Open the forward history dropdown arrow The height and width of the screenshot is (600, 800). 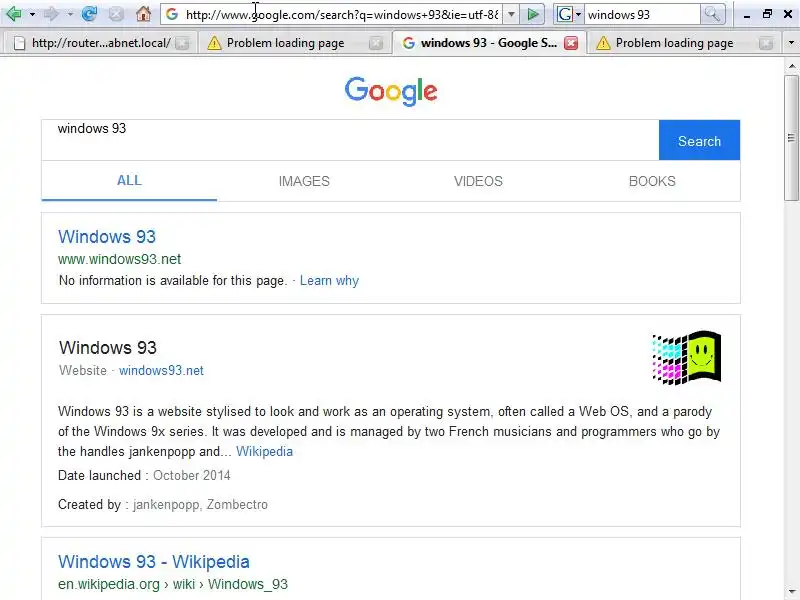pyautogui.click(x=70, y=14)
